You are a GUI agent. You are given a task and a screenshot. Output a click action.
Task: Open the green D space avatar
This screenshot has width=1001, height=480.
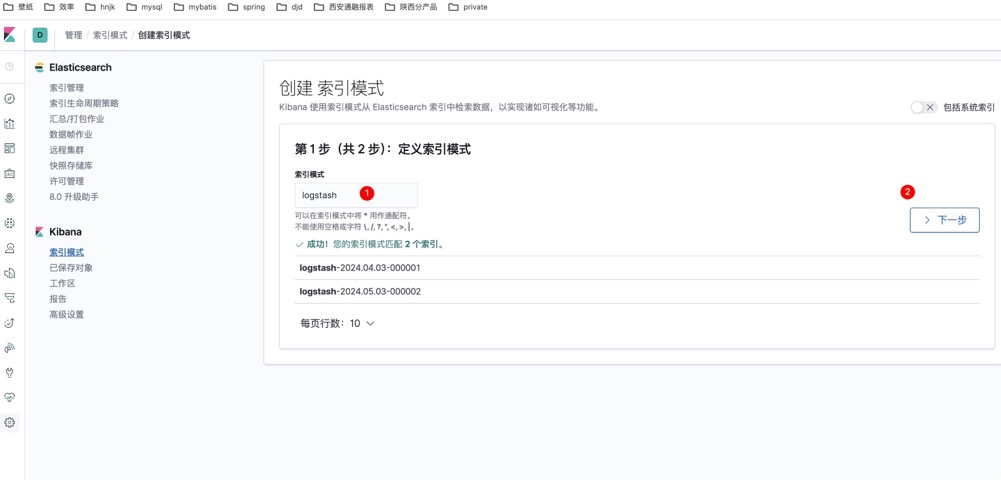40,35
